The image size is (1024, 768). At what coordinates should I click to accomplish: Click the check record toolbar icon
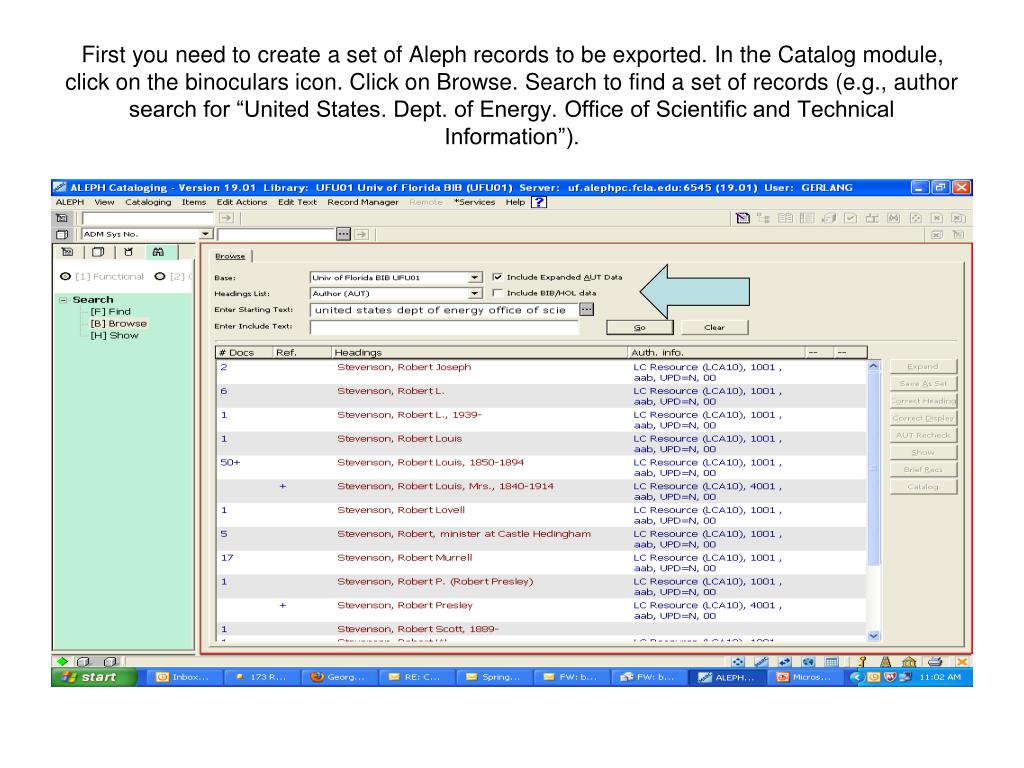[x=850, y=218]
